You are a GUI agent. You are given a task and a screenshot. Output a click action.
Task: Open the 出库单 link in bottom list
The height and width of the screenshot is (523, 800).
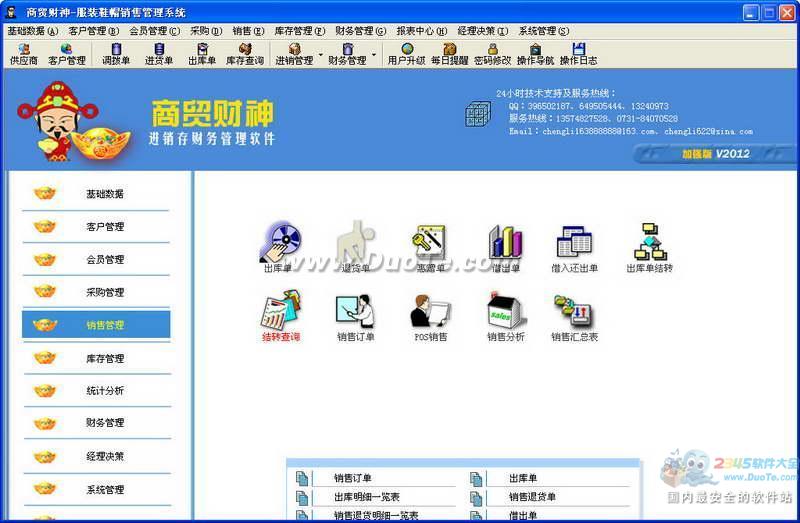[x=523, y=478]
